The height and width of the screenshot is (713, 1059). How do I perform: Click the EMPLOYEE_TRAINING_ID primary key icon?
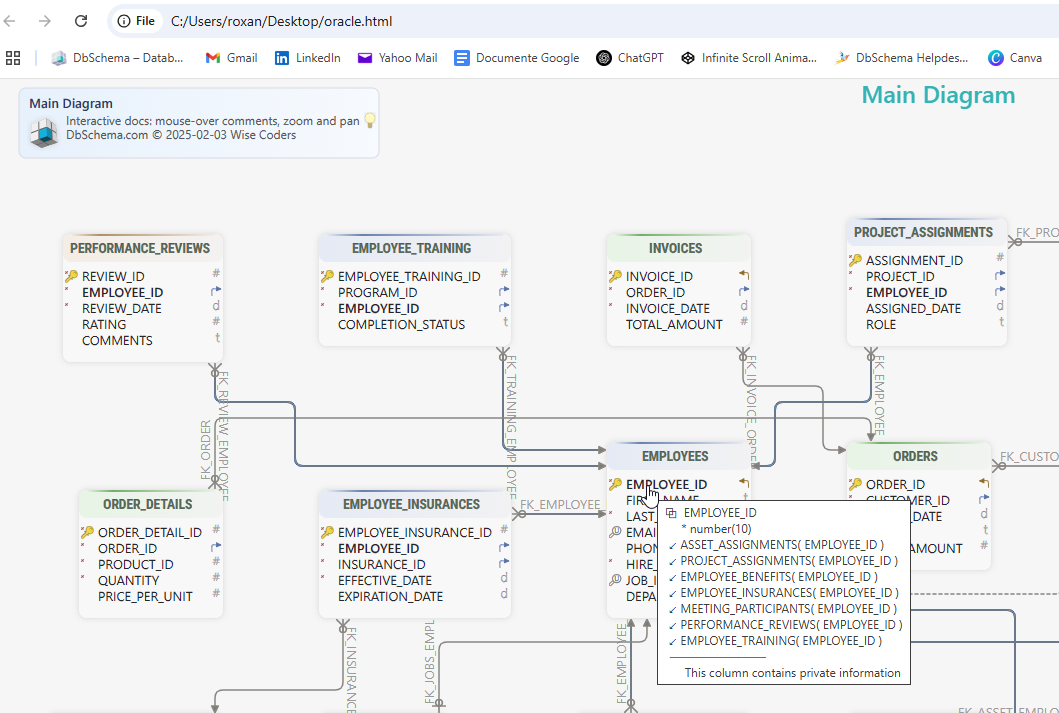tap(328, 276)
